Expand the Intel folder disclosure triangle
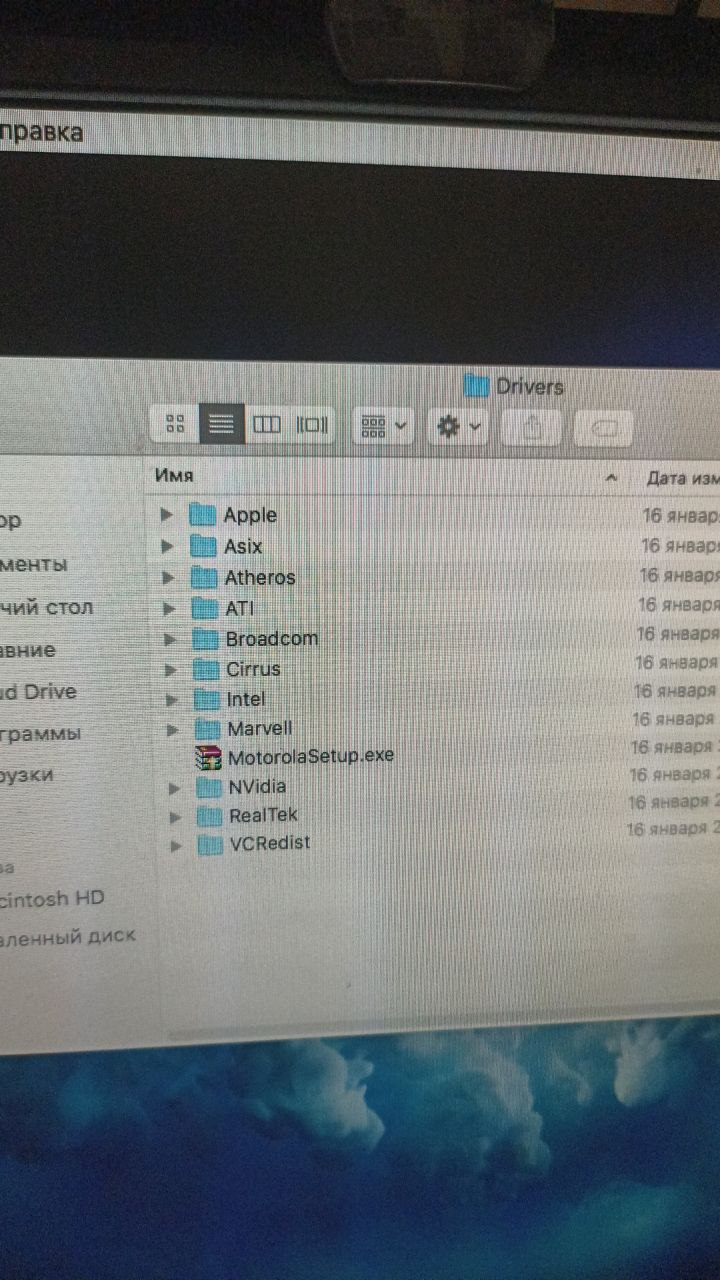 173,699
